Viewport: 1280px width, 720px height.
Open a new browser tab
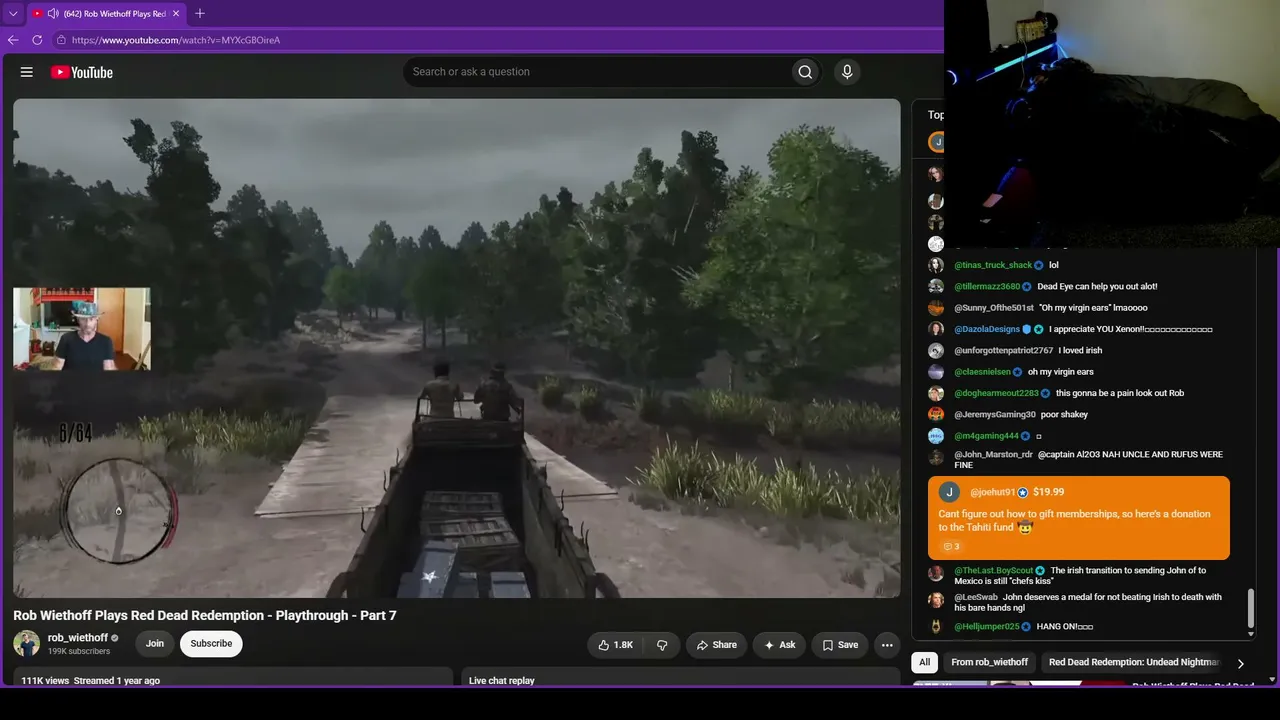pos(200,14)
